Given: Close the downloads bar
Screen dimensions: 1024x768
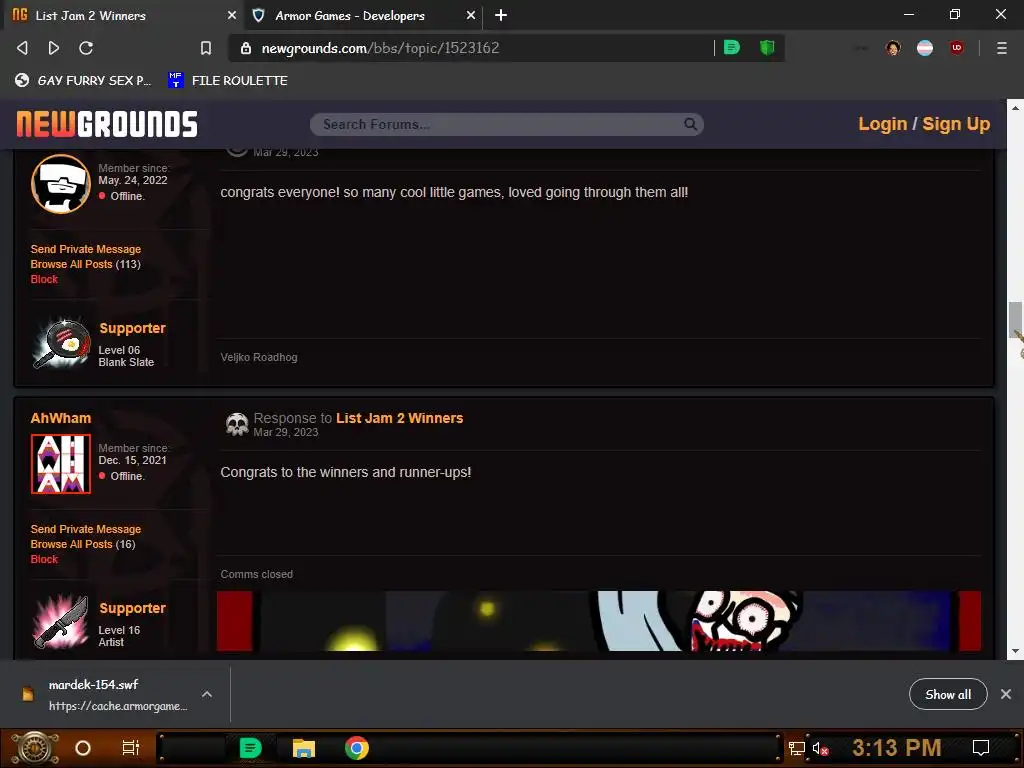Looking at the screenshot, I should pos(1006,694).
